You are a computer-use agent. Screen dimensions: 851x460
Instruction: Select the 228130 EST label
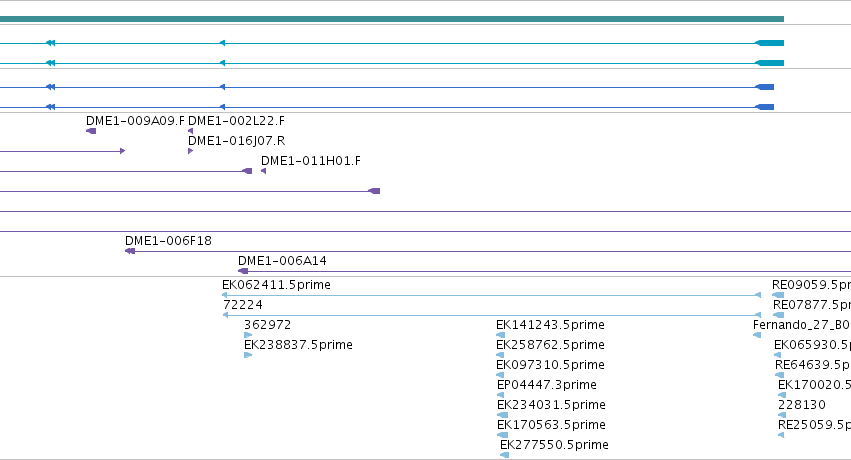coord(802,405)
